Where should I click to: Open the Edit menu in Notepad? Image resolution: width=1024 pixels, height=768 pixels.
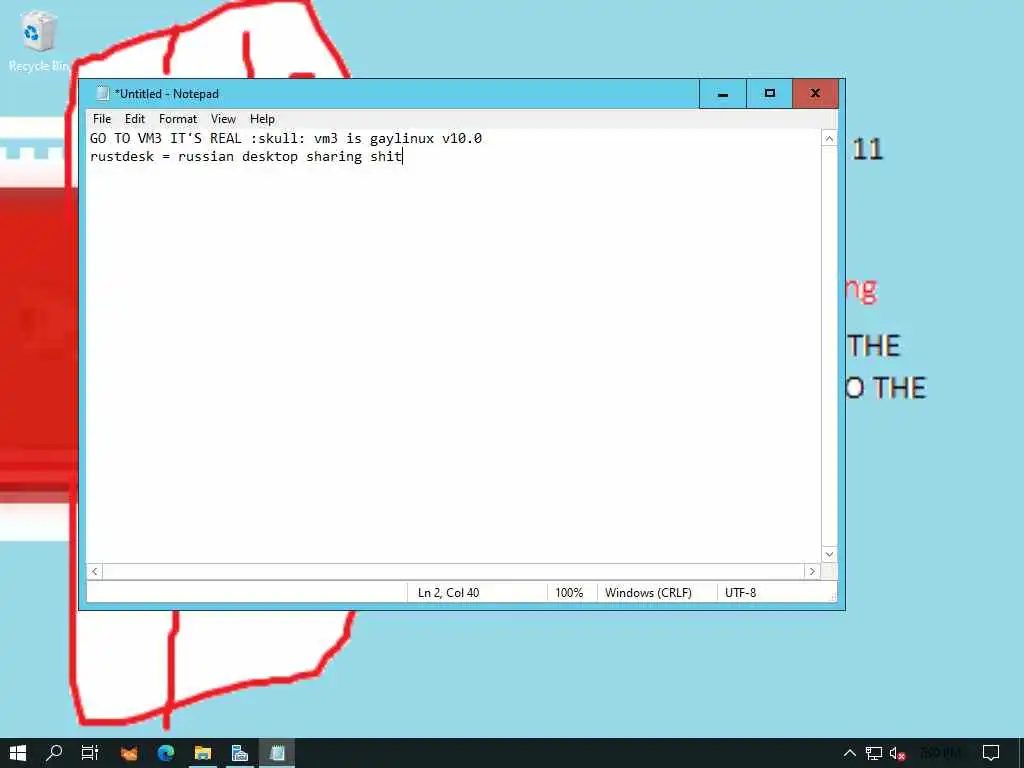(135, 119)
